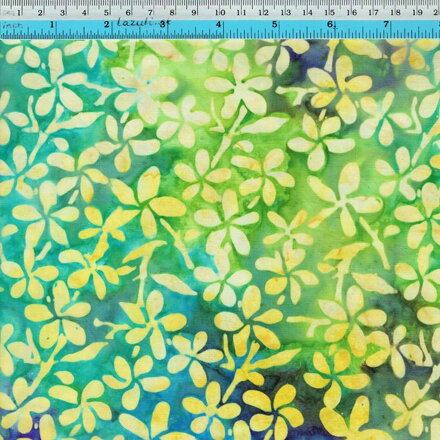Click the handwritten "lazuli" label on blue ruler
Image resolution: width=440 pixels, height=440 pixels.
click(x=134, y=23)
